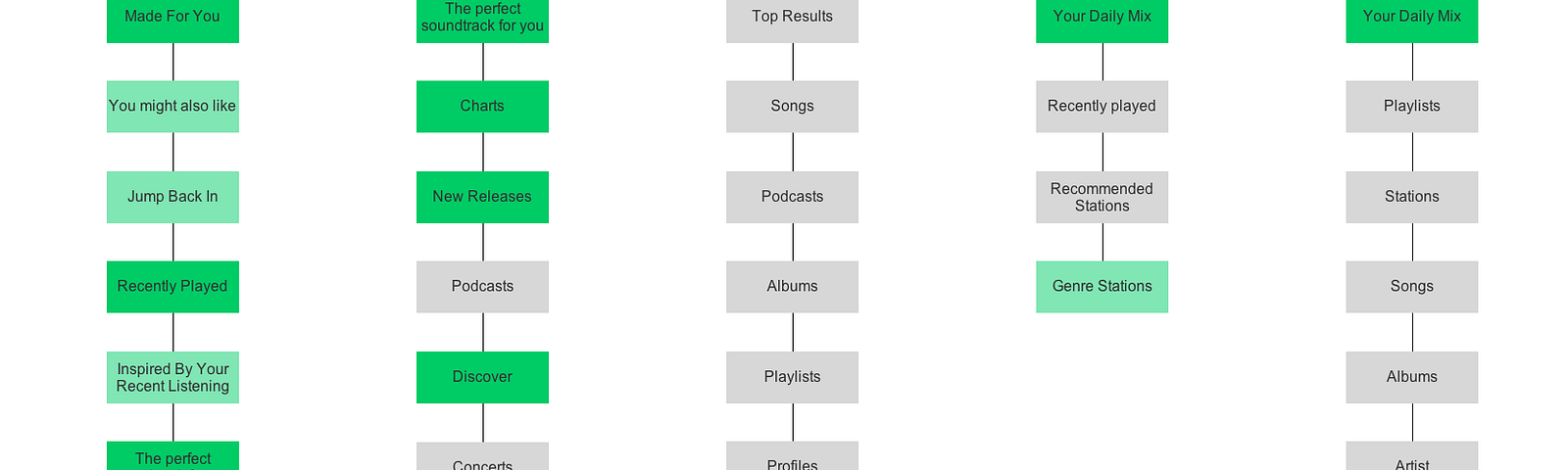Select the Podcasts box beneath Songs

click(792, 197)
